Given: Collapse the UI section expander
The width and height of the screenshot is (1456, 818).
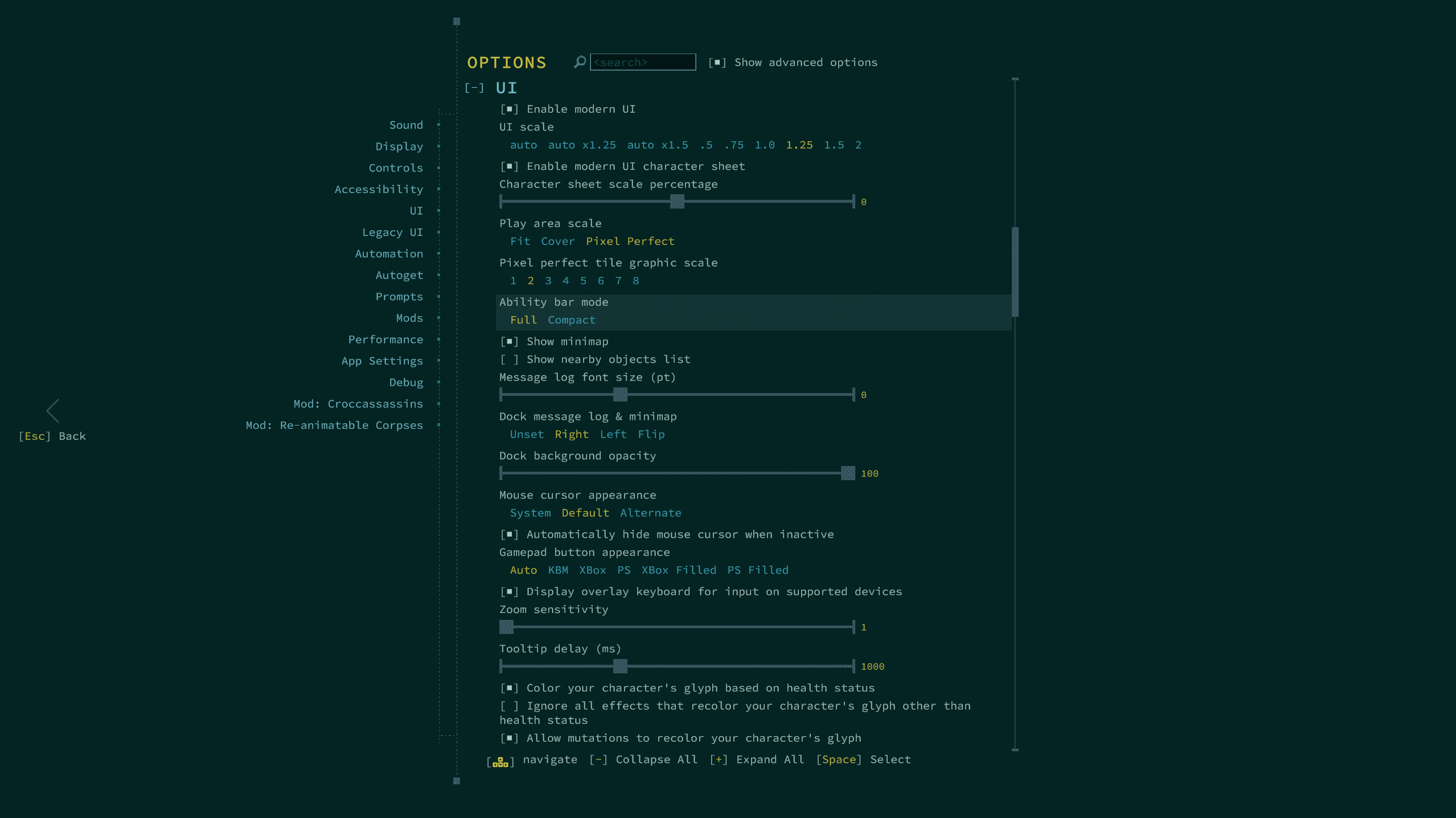Looking at the screenshot, I should point(474,88).
